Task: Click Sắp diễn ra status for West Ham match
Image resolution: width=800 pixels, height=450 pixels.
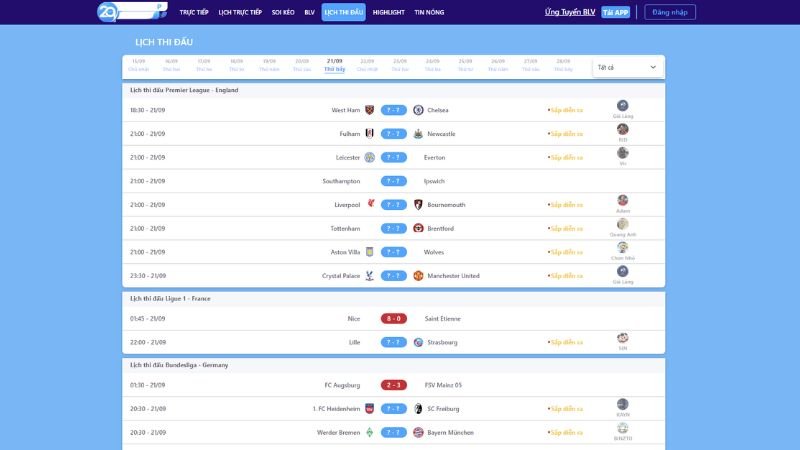Action: [x=565, y=110]
